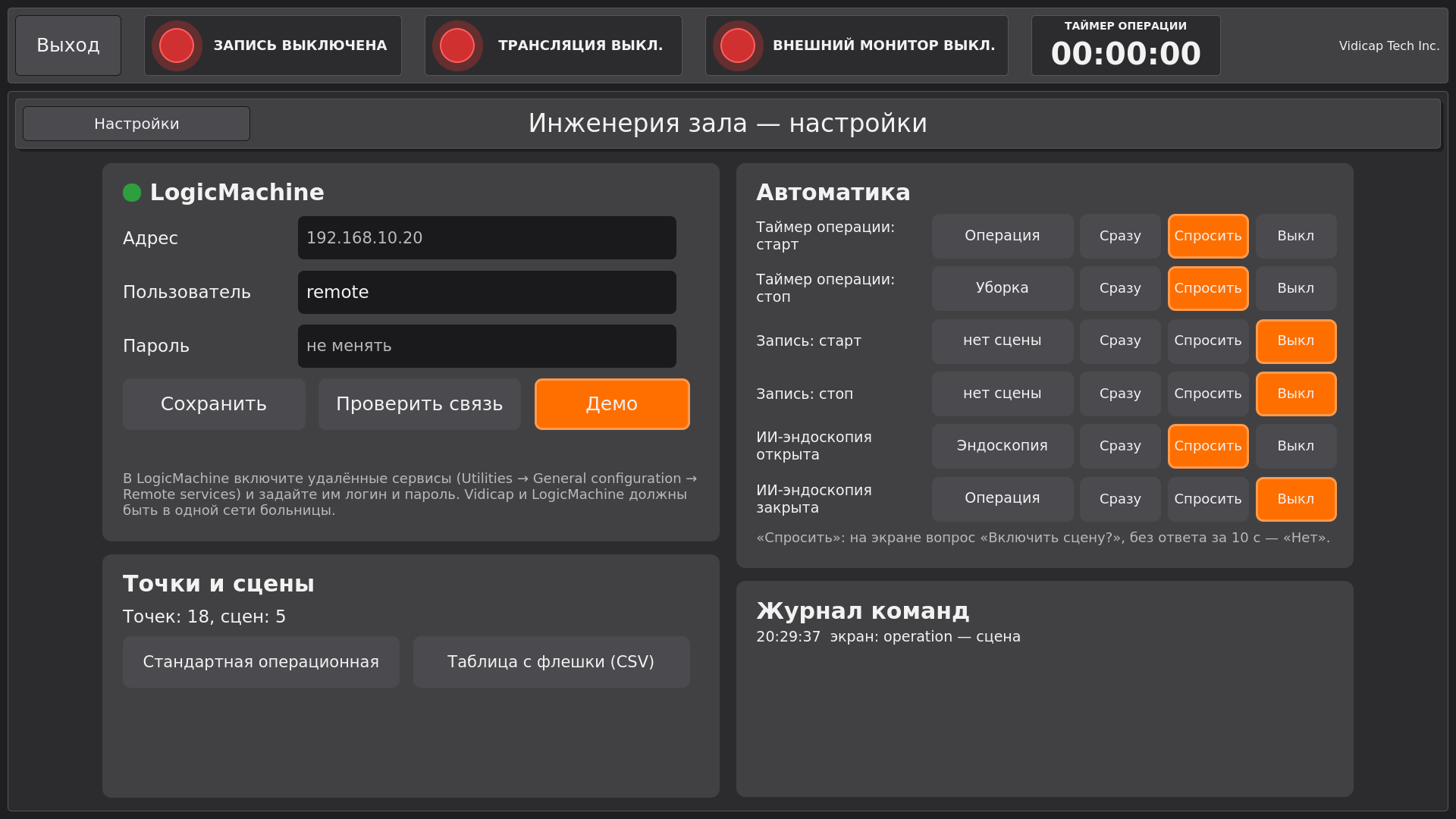Screen dimensions: 1456x819
Task: Open нет сцены selector for Запись: старт
Action: [x=1003, y=341]
